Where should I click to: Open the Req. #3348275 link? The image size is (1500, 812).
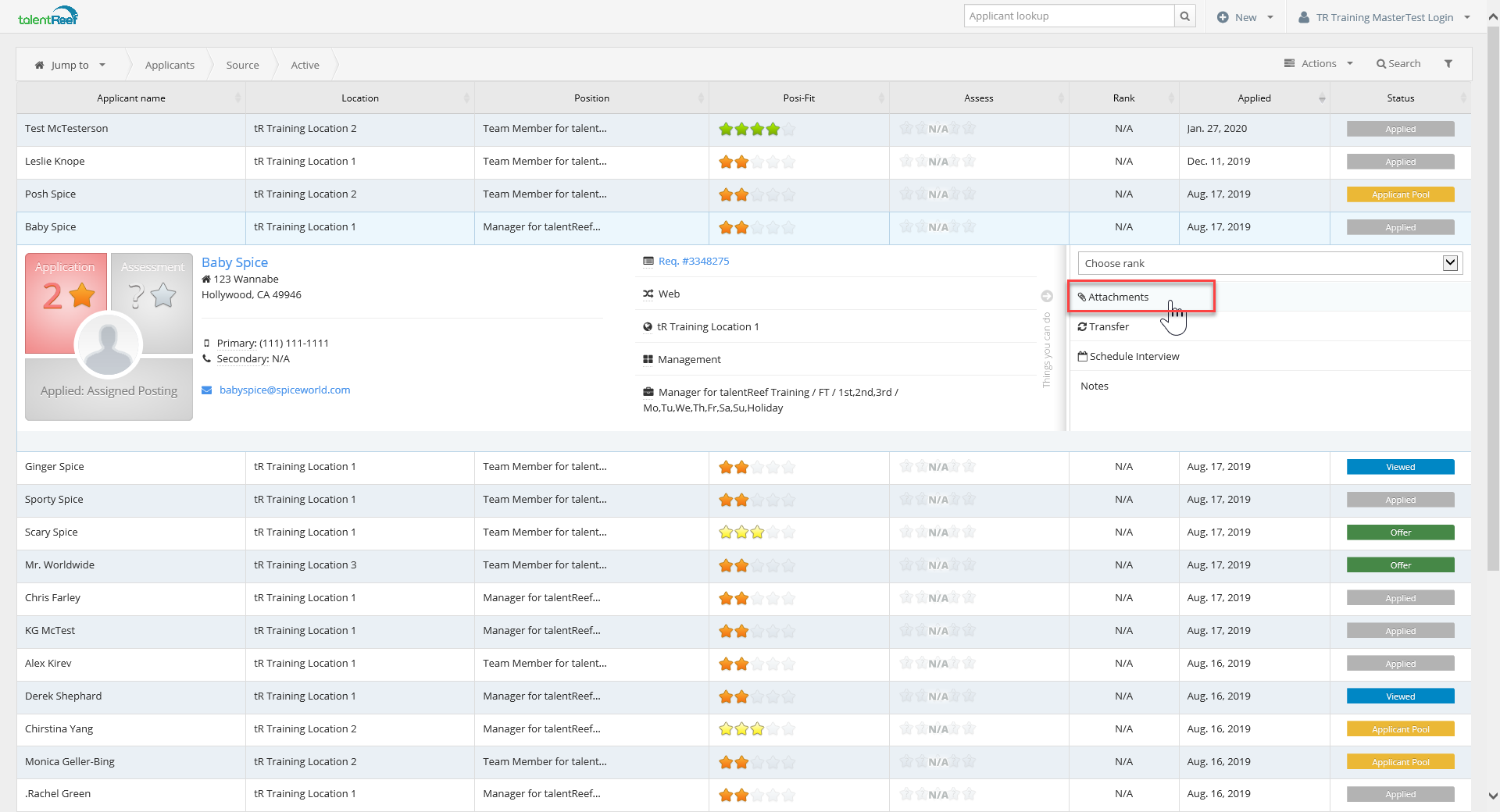693,262
